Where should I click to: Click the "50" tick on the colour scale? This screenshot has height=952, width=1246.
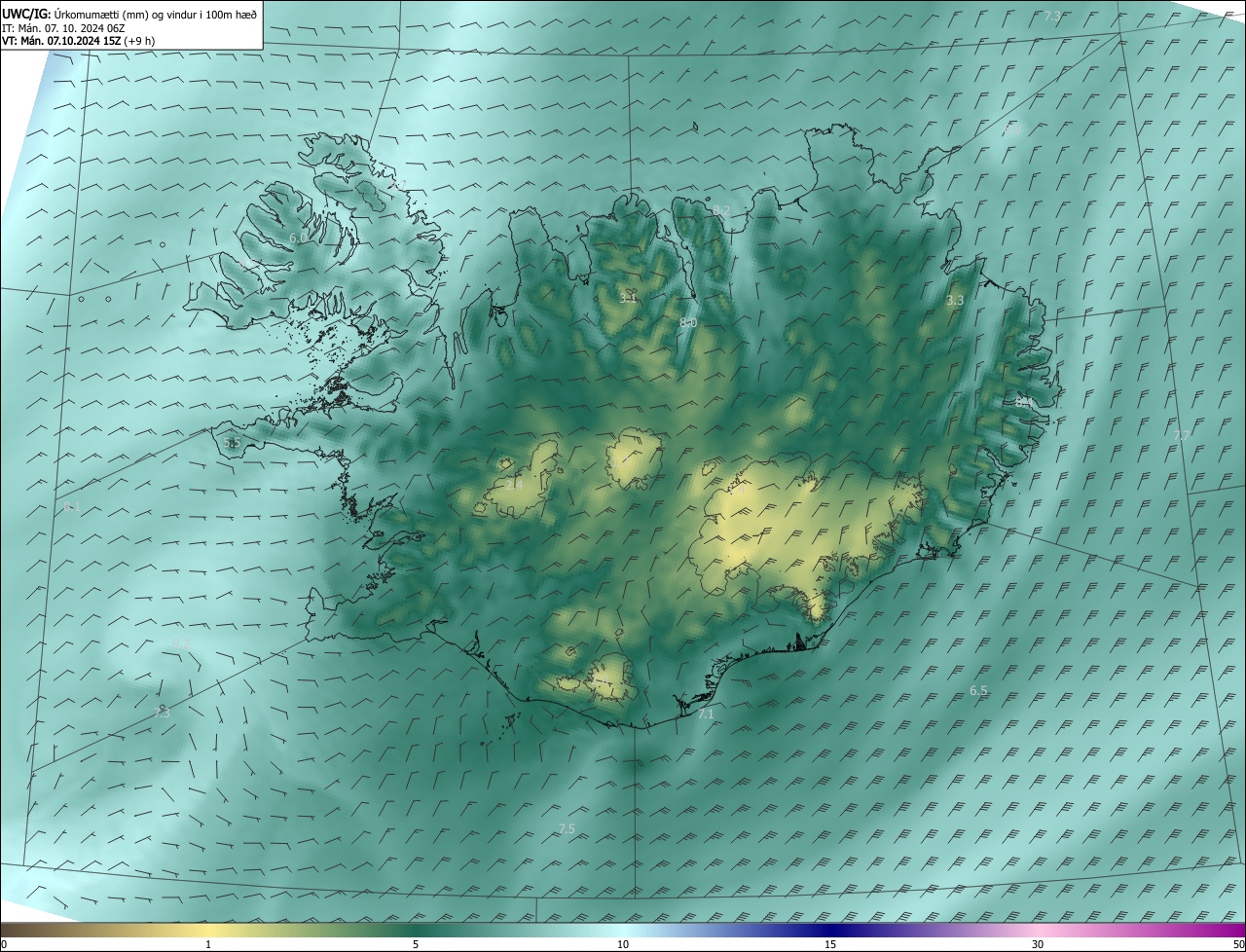point(1238,945)
